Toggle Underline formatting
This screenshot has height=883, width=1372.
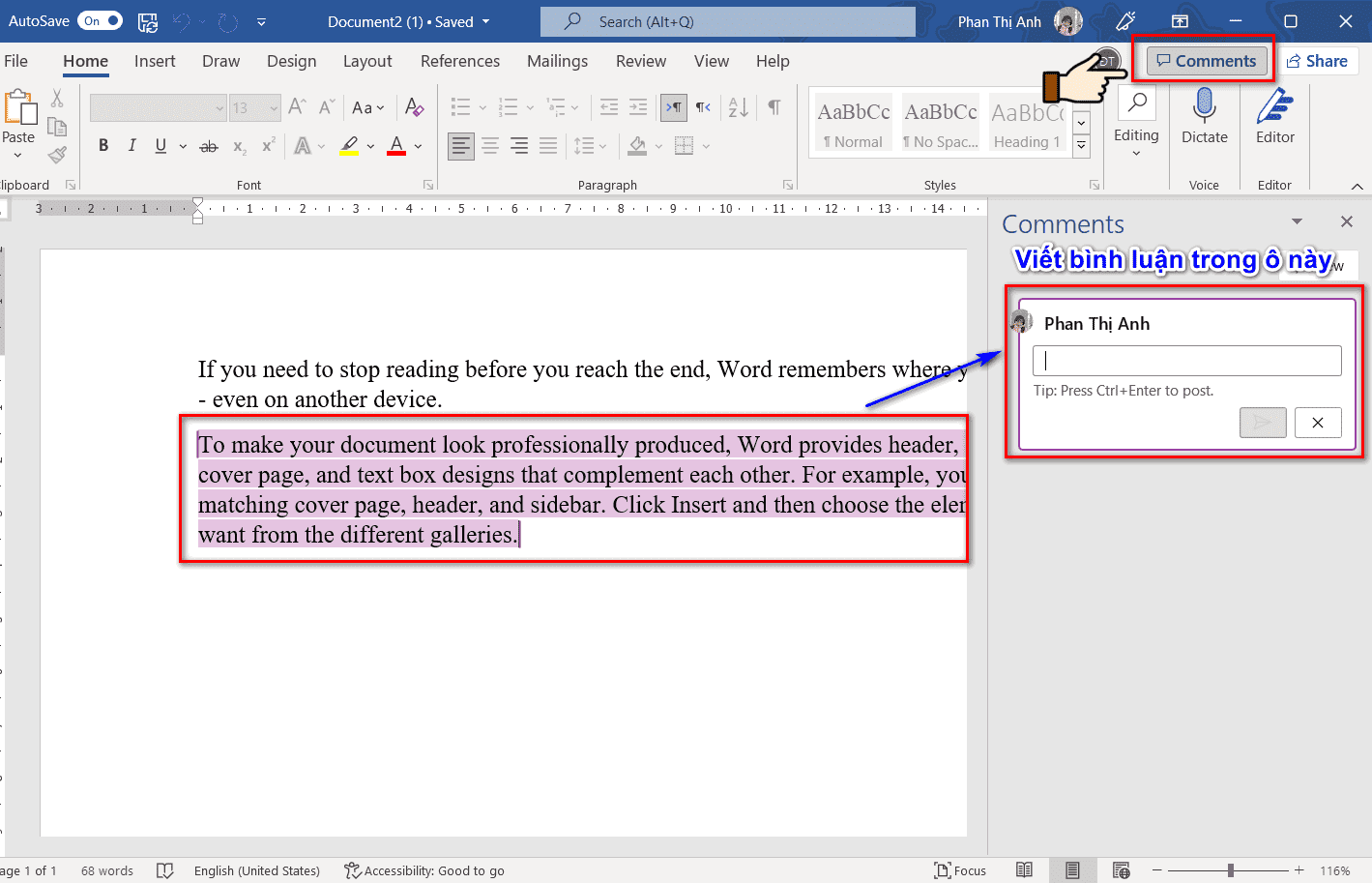[x=161, y=146]
